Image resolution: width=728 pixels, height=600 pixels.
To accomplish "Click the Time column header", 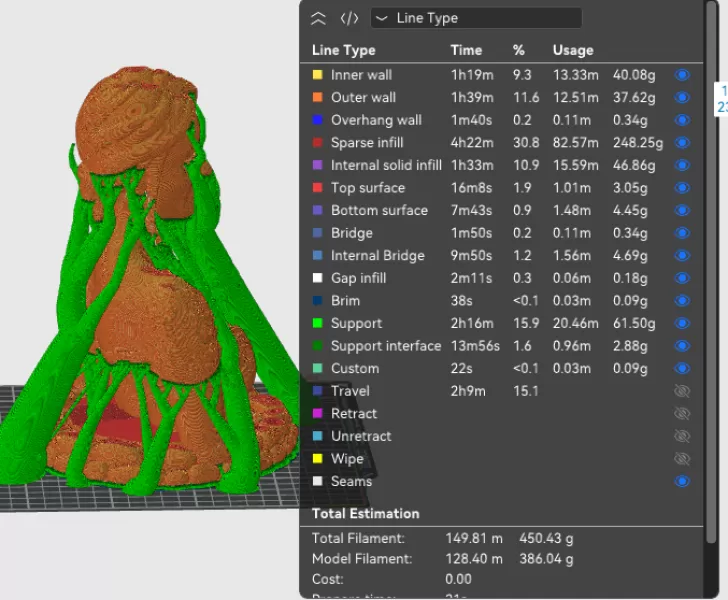I will click(x=466, y=50).
